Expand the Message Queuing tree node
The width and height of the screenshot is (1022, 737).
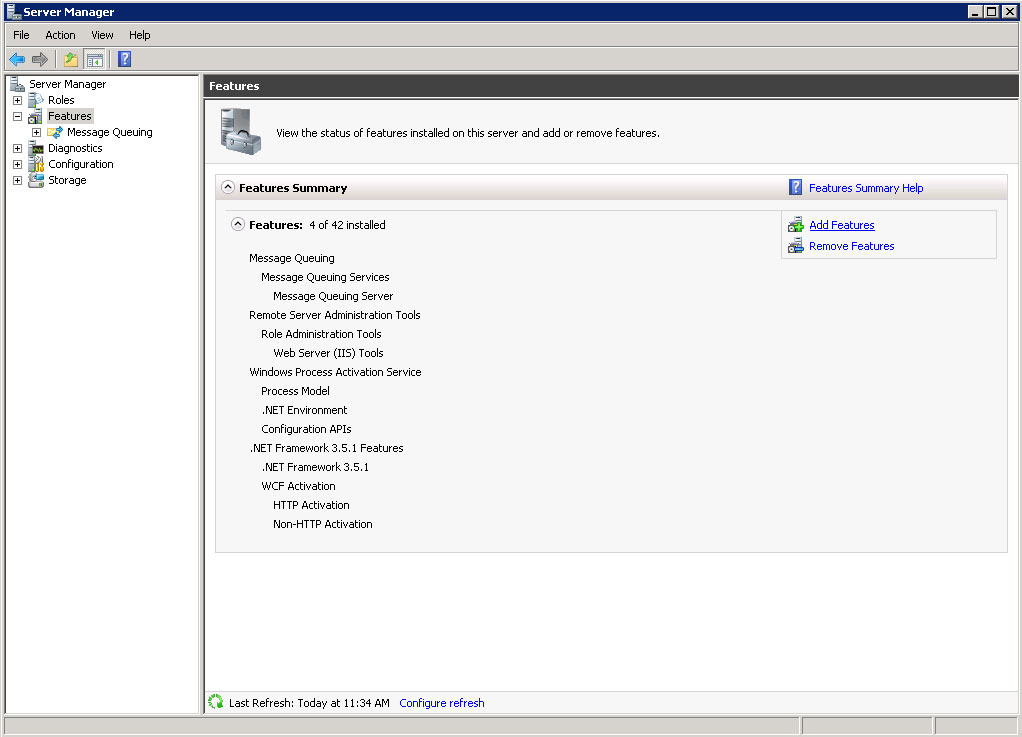36,132
